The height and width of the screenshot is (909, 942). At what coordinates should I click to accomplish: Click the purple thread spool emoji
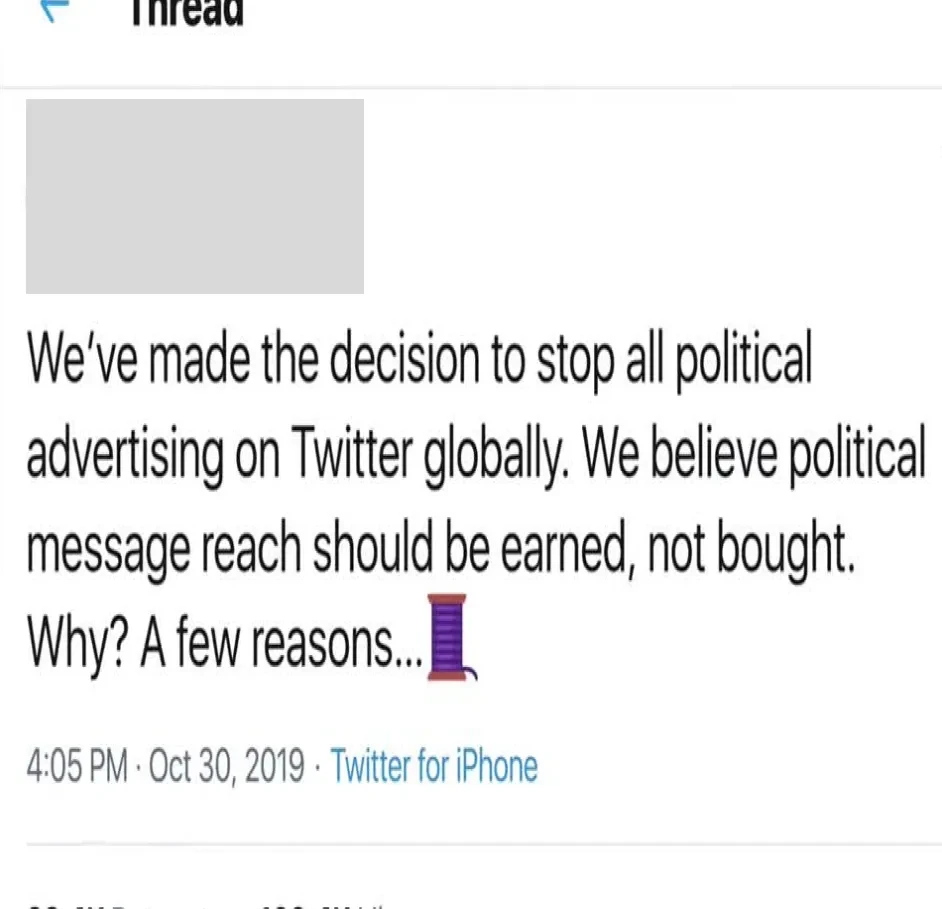pyautogui.click(x=452, y=637)
